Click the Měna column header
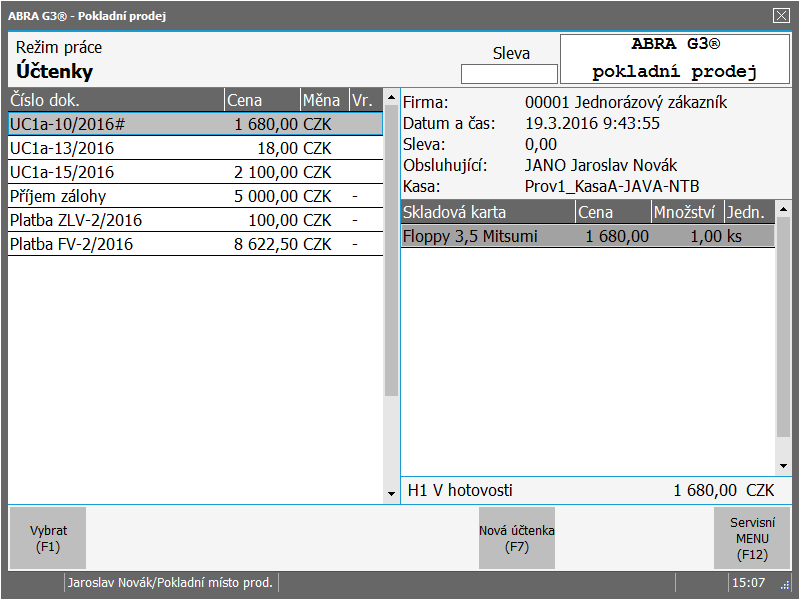The height and width of the screenshot is (600, 800). 323,100
